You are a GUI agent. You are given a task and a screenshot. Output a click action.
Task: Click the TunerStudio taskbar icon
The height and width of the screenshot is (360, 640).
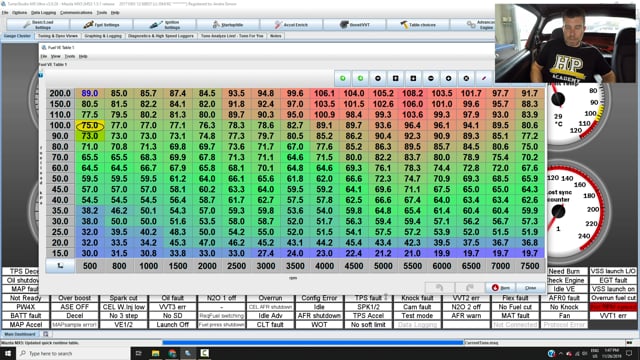tap(188, 353)
